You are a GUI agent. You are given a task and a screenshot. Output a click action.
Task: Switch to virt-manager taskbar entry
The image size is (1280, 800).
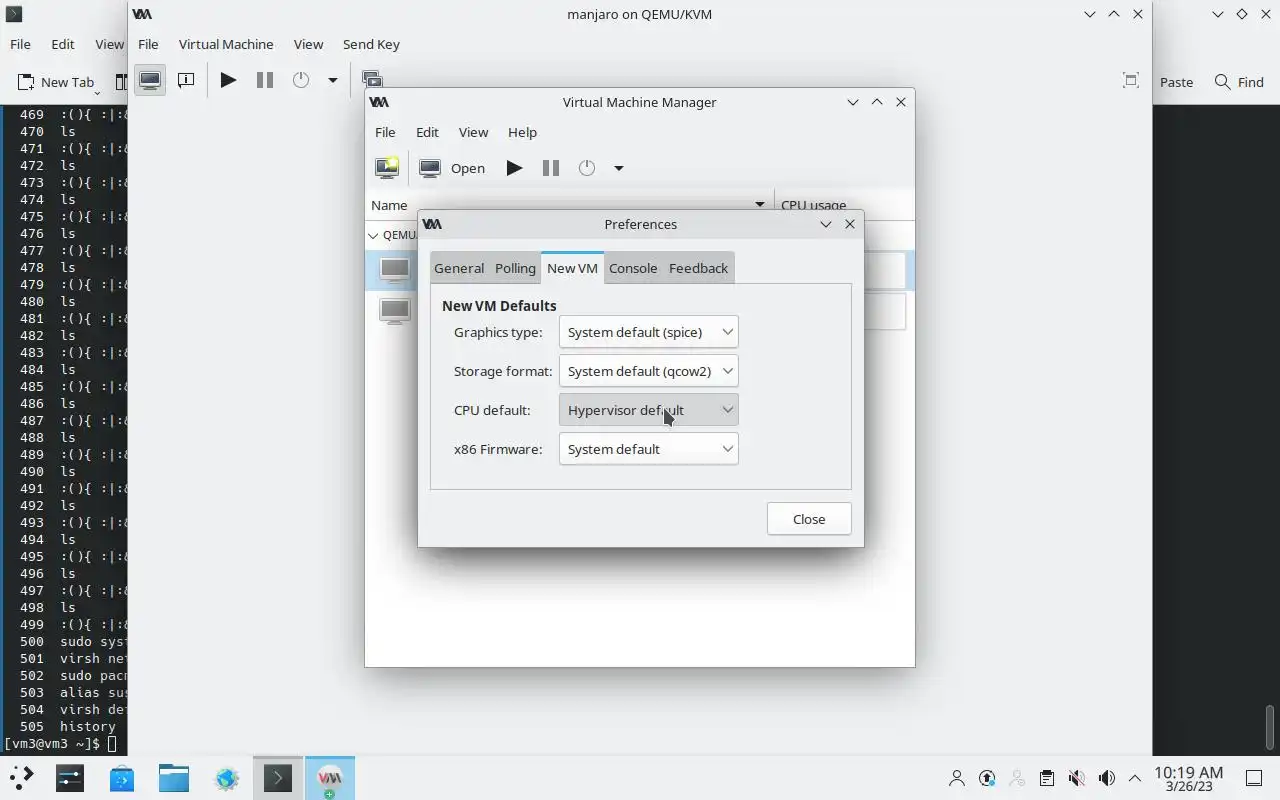tap(330, 778)
